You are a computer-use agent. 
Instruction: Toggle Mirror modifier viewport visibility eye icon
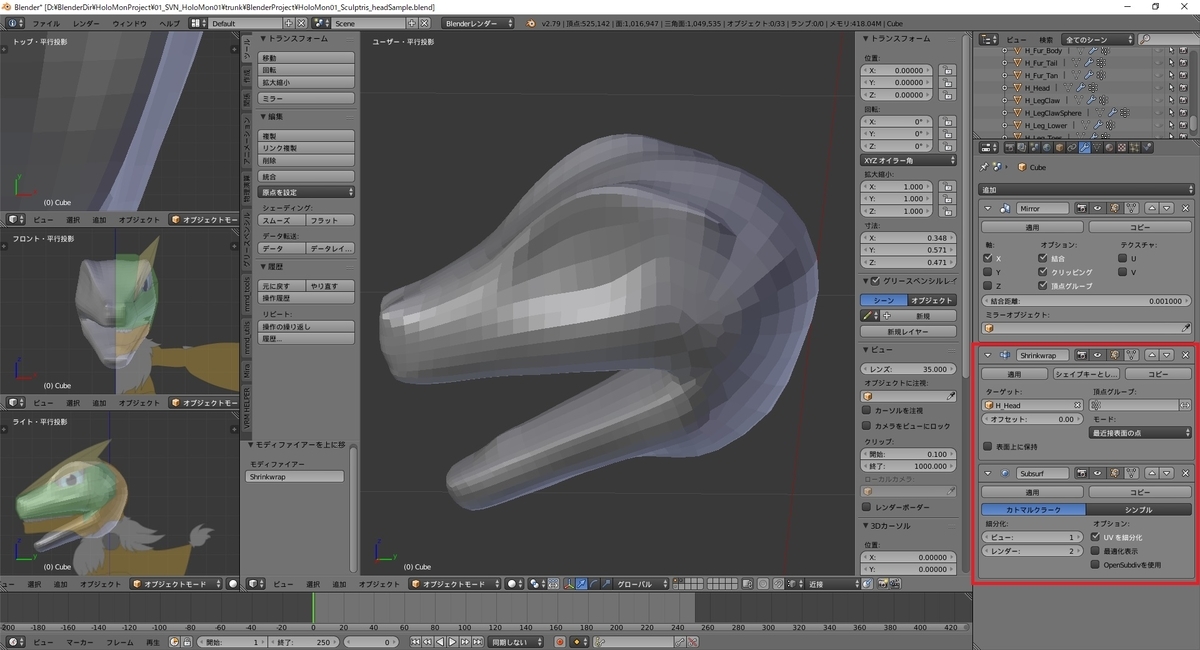coord(1098,209)
